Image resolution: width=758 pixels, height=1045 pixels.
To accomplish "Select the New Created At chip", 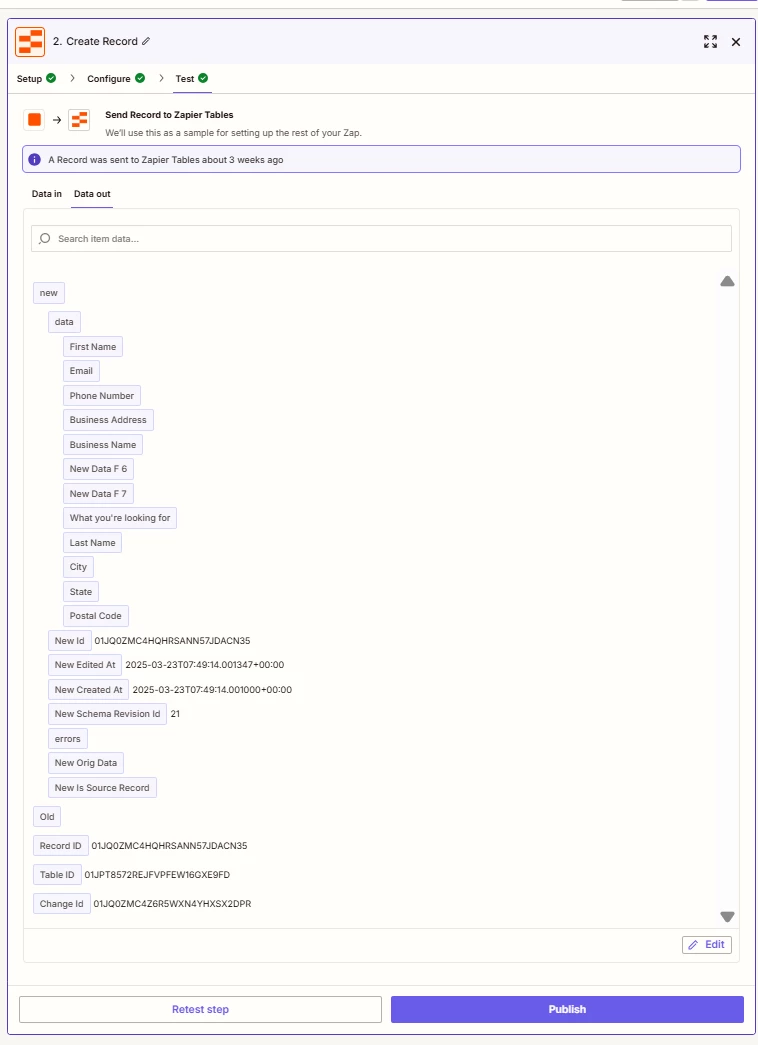I will [89, 689].
